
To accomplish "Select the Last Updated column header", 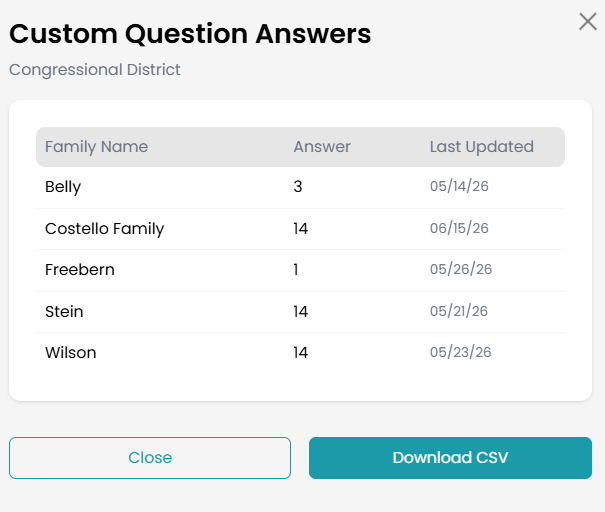I will click(x=482, y=147).
